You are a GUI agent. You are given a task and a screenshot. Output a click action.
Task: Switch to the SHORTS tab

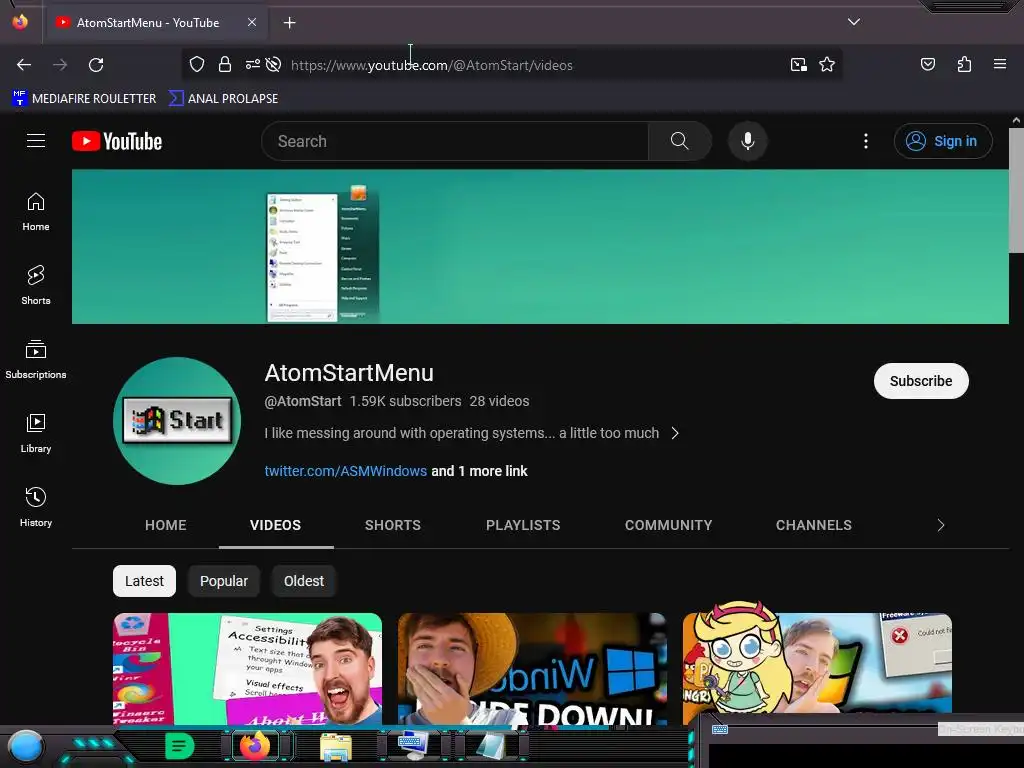[392, 525]
